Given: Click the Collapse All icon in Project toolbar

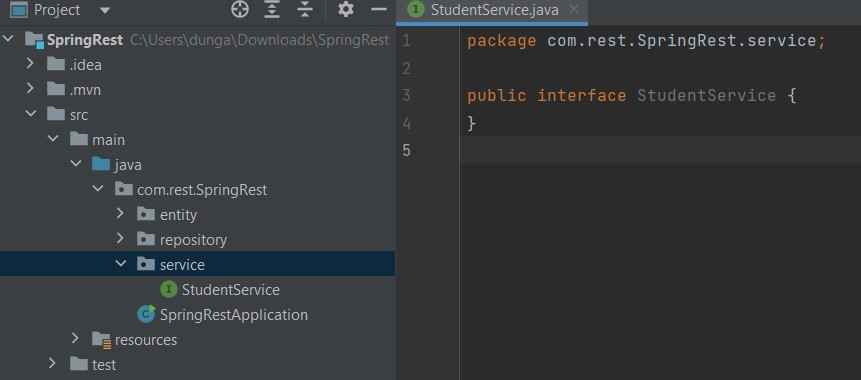Looking at the screenshot, I should pyautogui.click(x=304, y=9).
